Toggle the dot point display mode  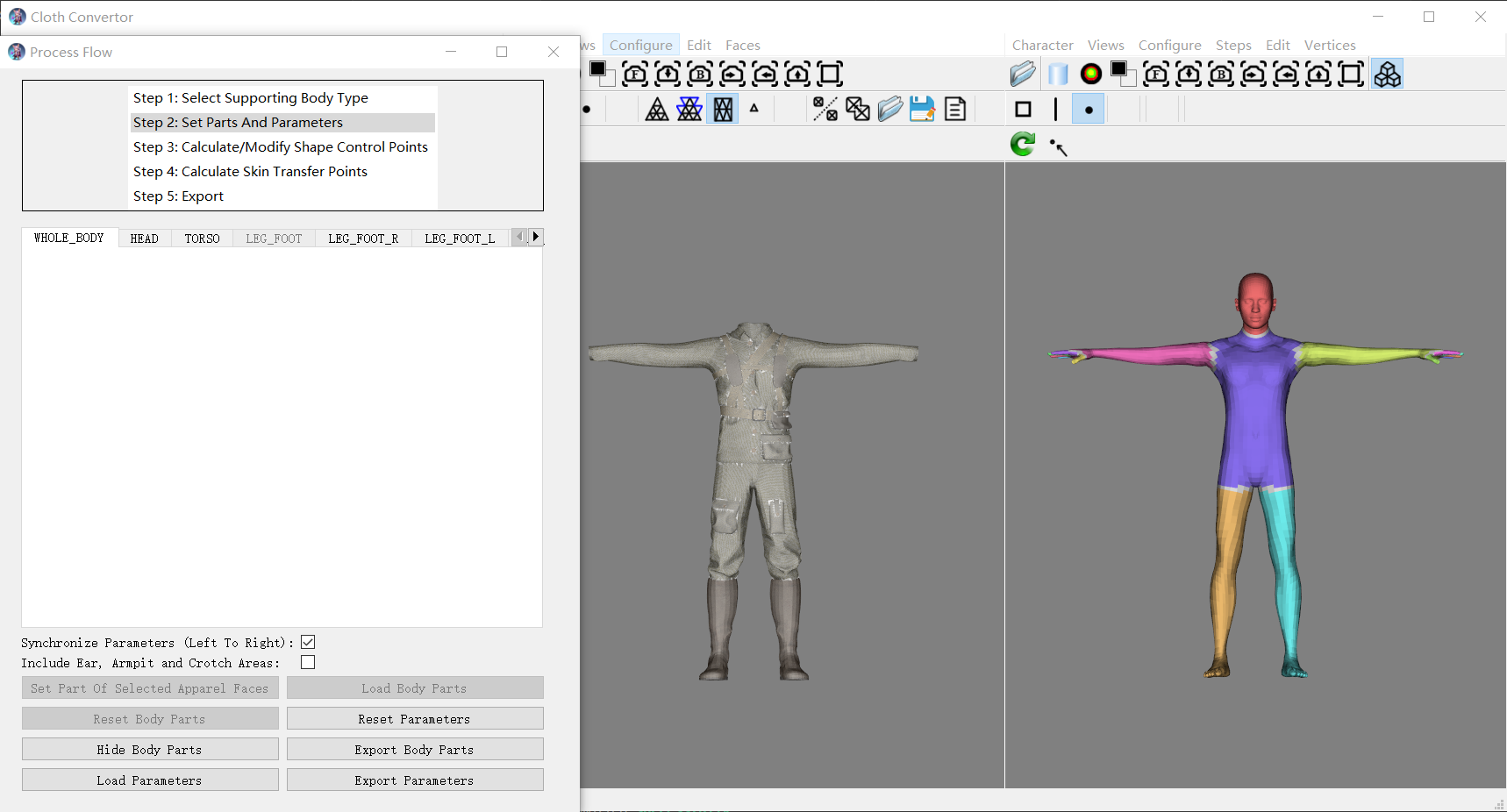click(1088, 110)
